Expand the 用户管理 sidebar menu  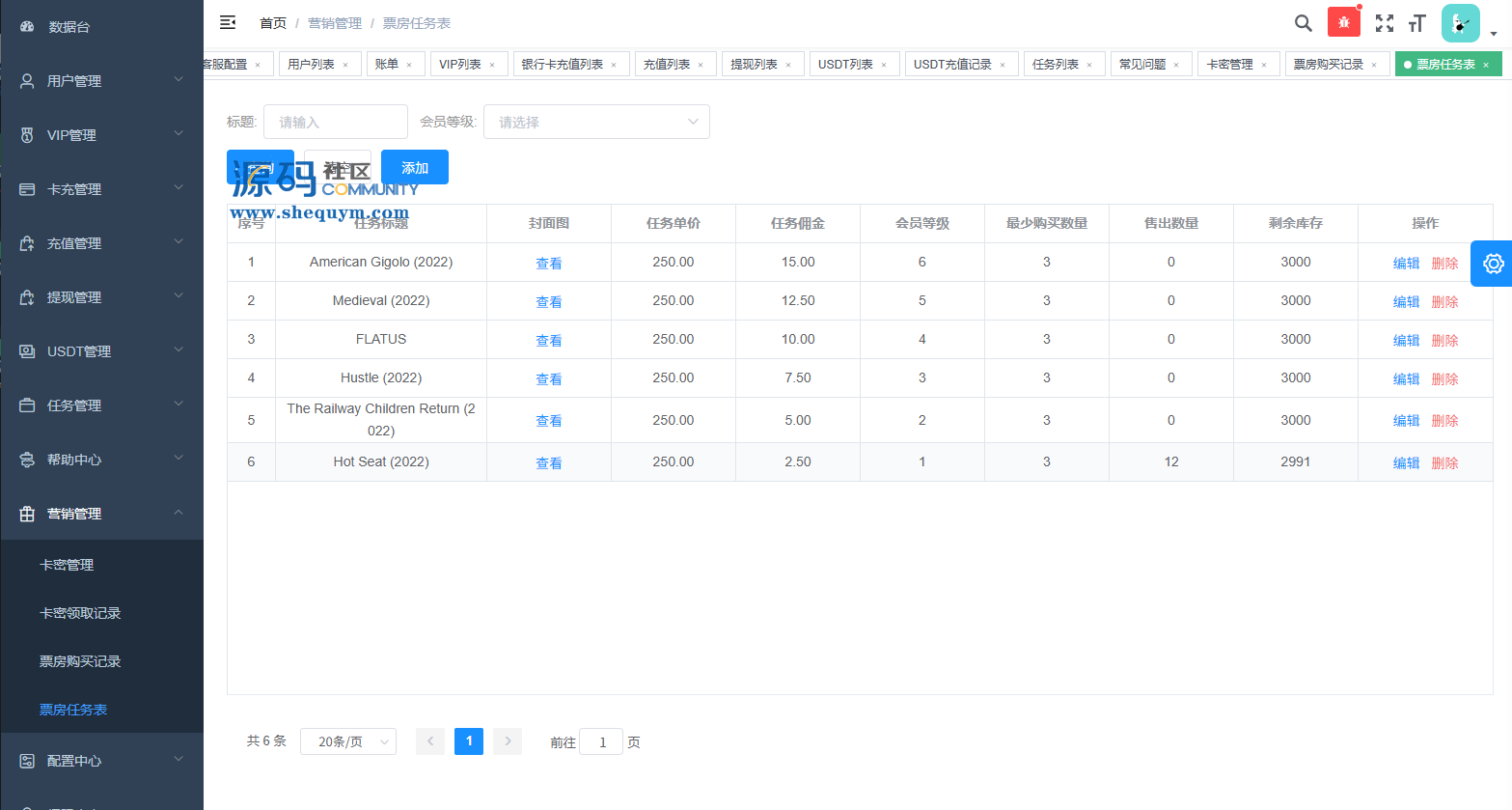tap(101, 81)
